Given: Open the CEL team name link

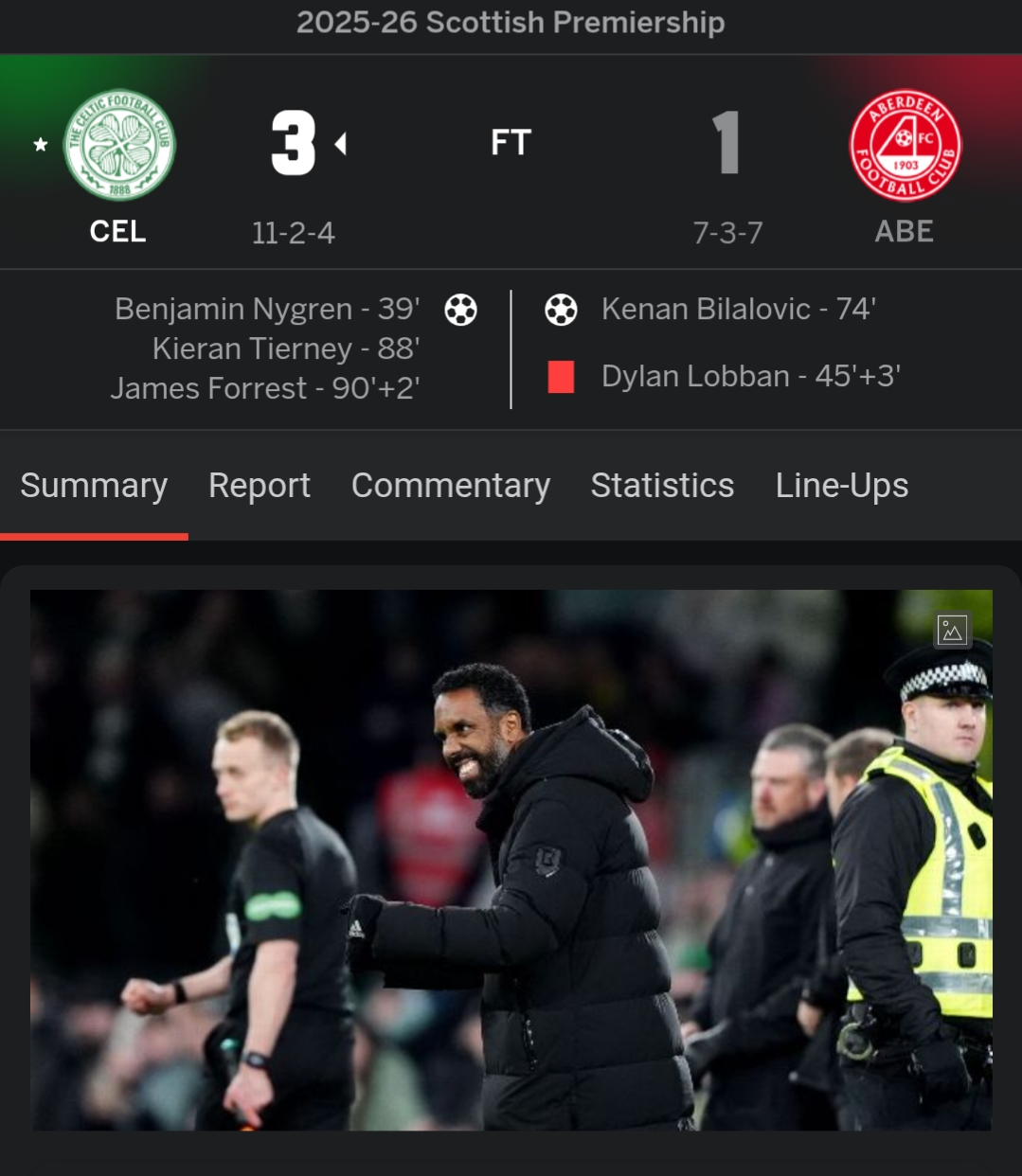Looking at the screenshot, I should [x=117, y=232].
